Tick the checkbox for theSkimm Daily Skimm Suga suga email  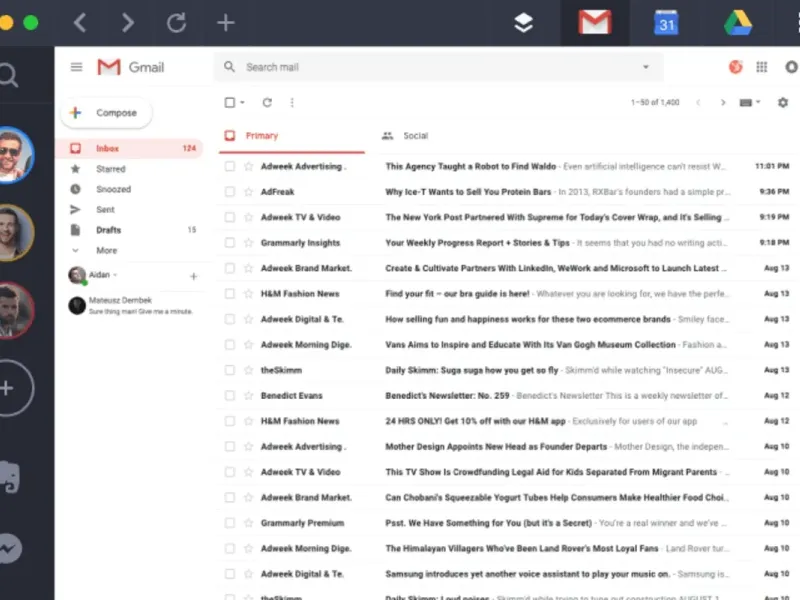230,370
